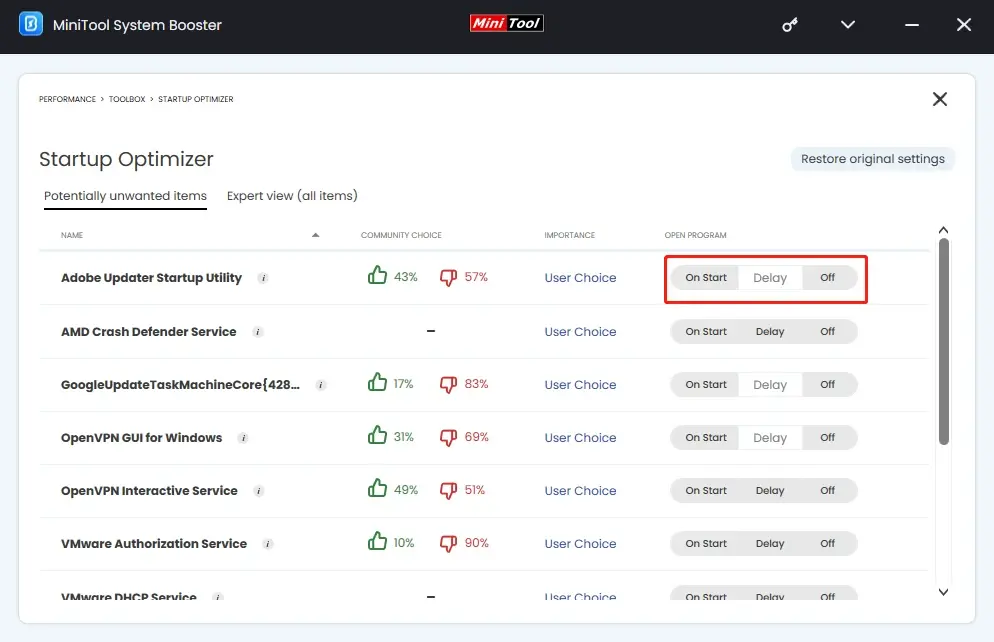
Task: Click thumbs-down icon for OpenVPN GUI for Windows
Action: (x=448, y=437)
